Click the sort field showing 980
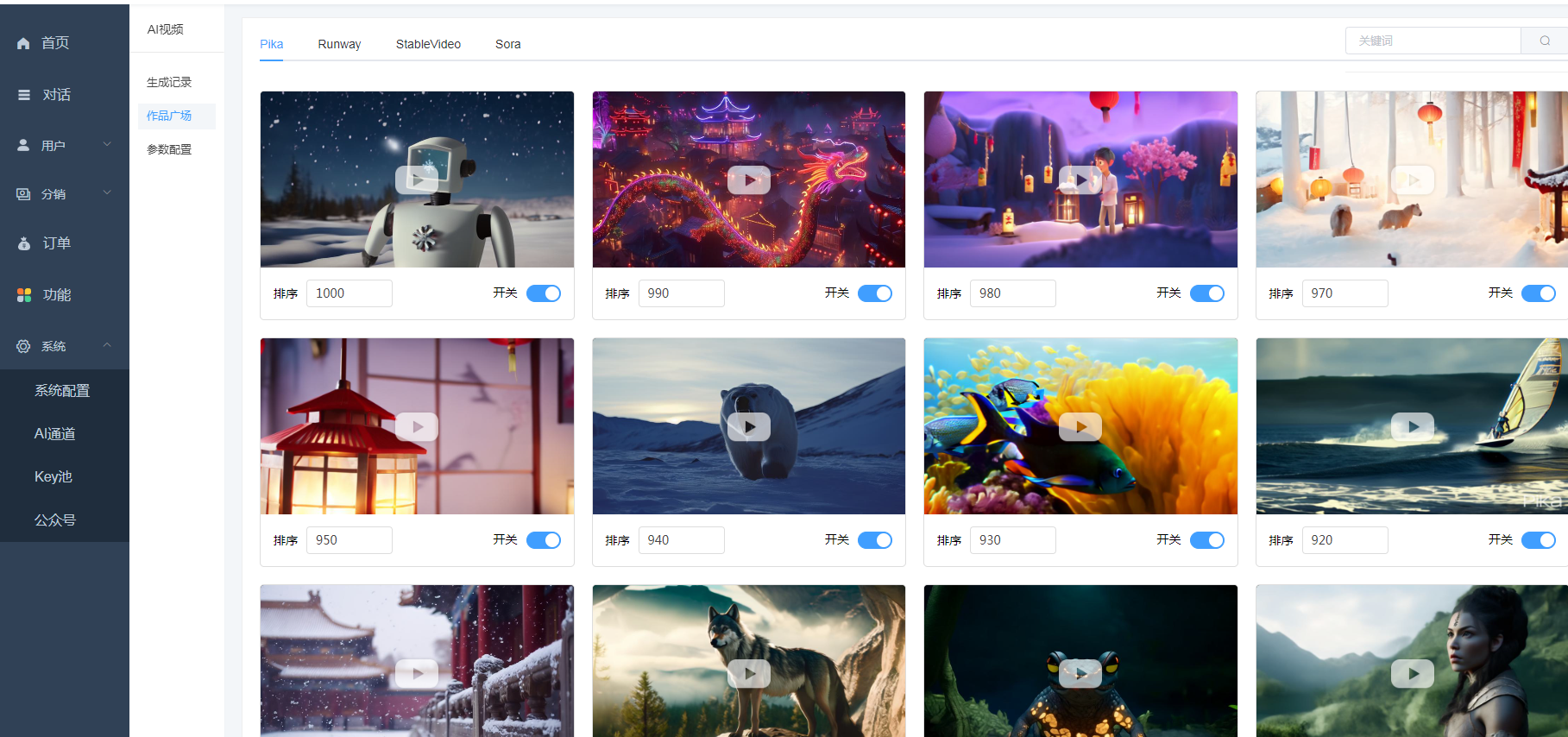1568x737 pixels. point(1013,293)
